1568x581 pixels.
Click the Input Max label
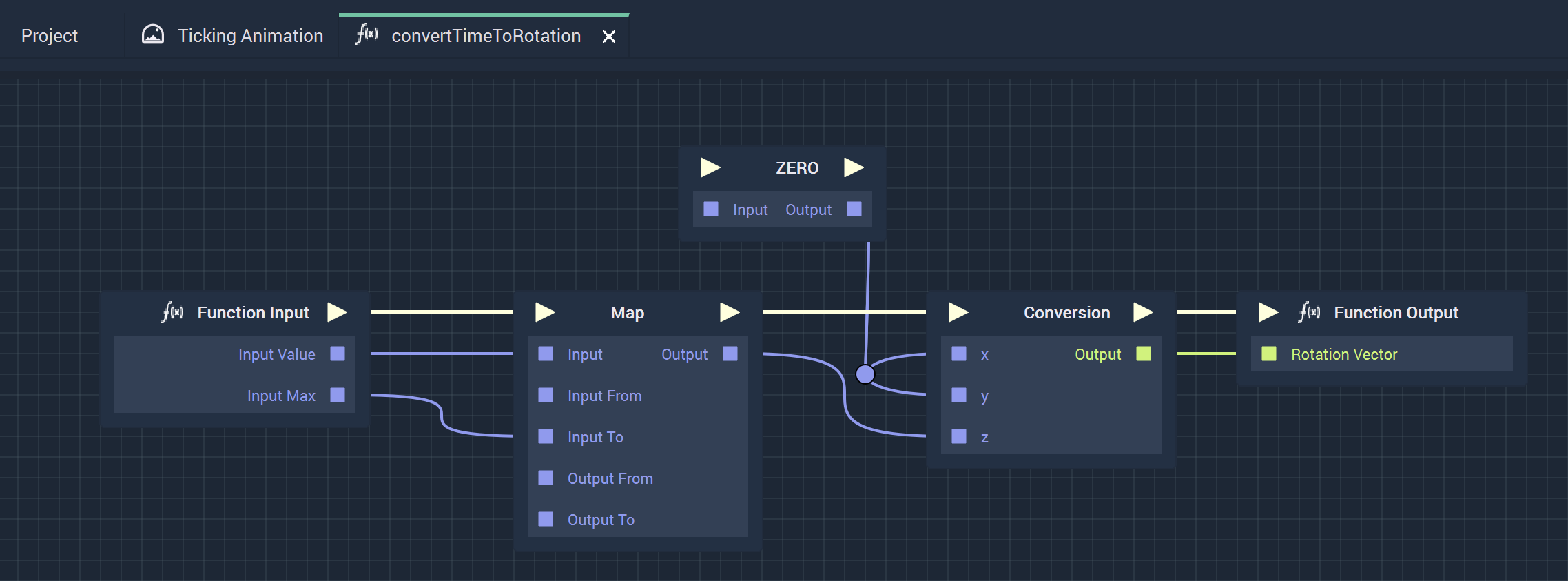(281, 396)
